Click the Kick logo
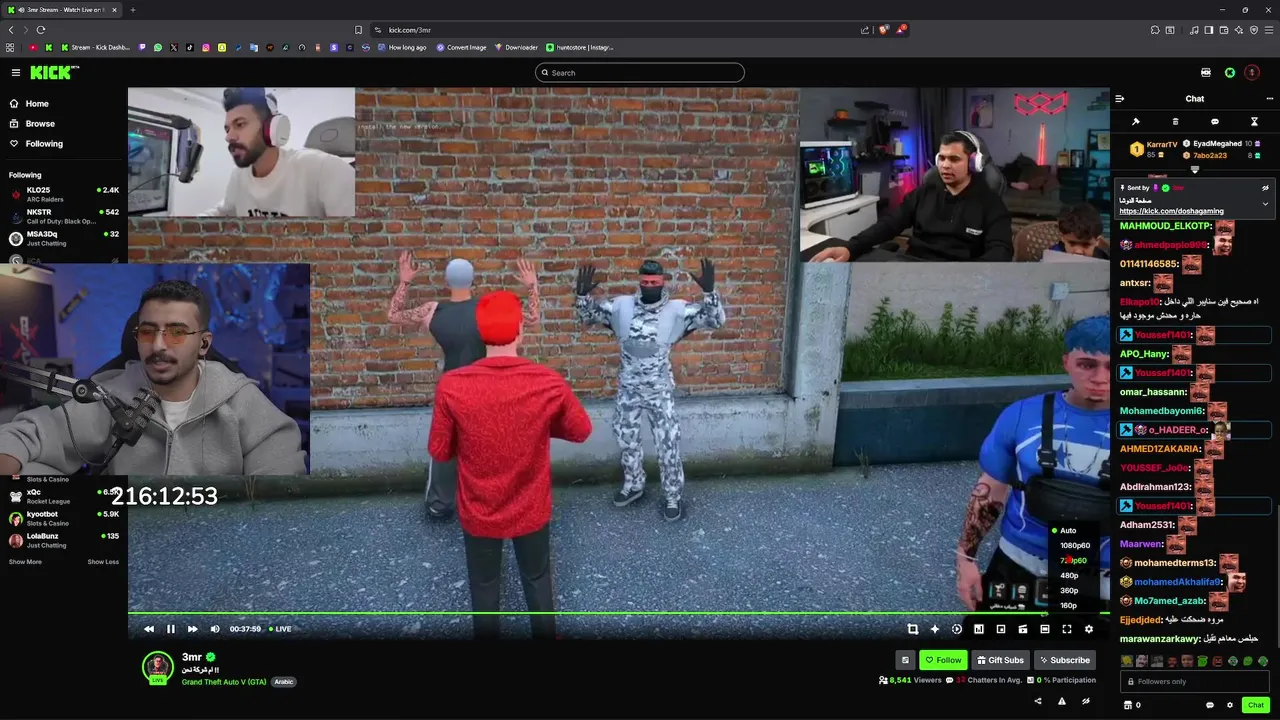 point(54,72)
